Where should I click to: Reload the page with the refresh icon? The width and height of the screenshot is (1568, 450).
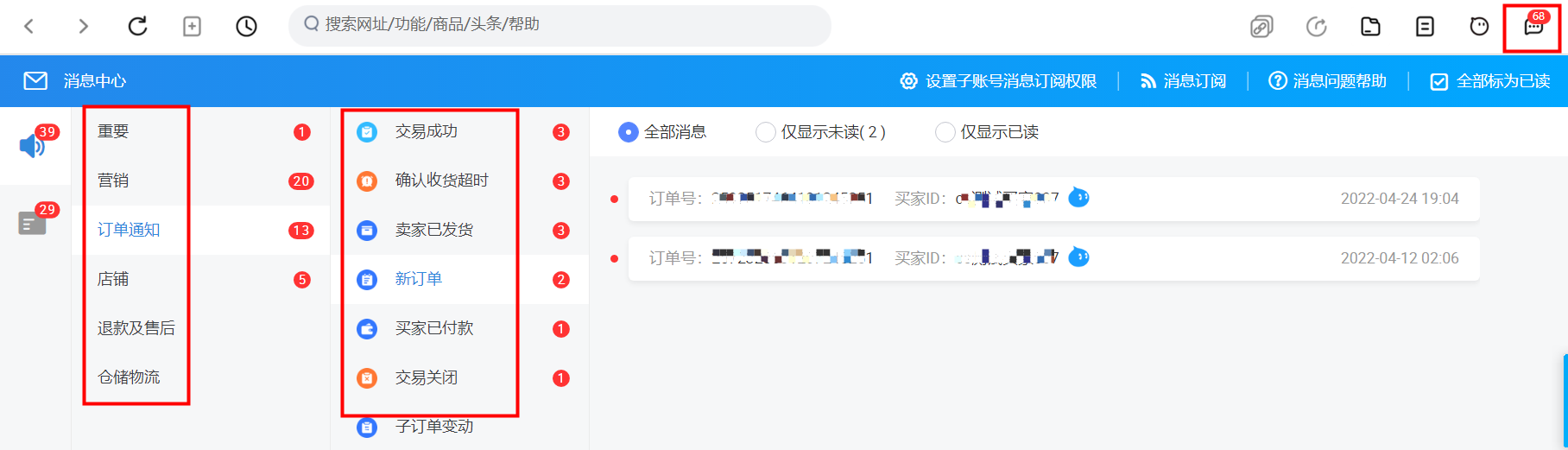click(137, 26)
